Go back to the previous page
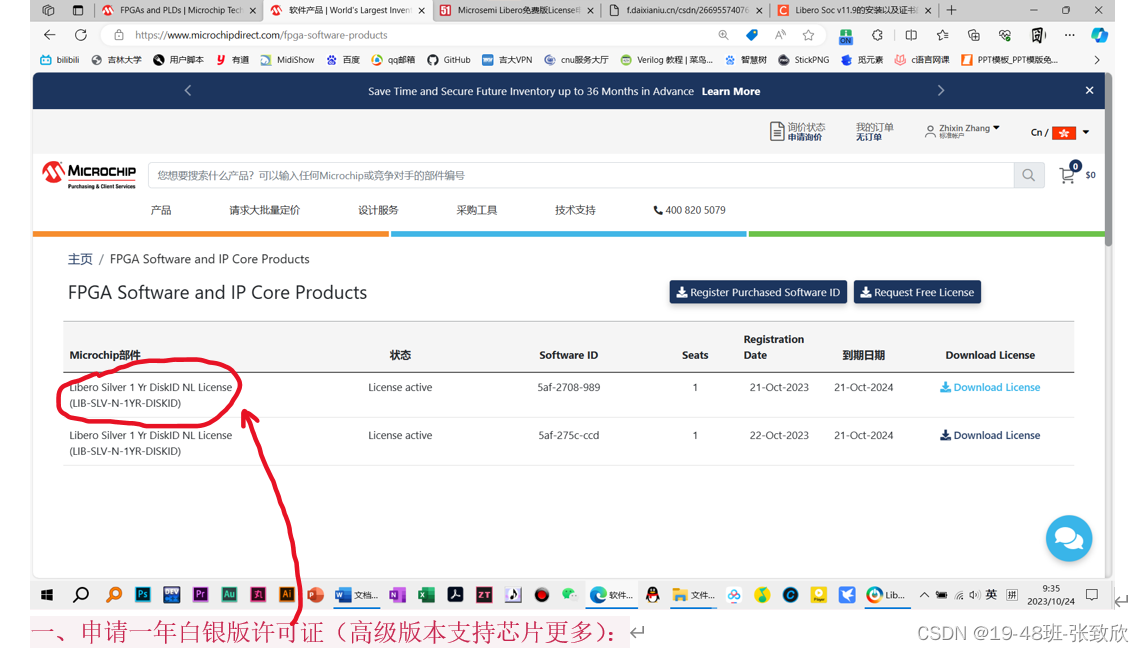 point(50,34)
